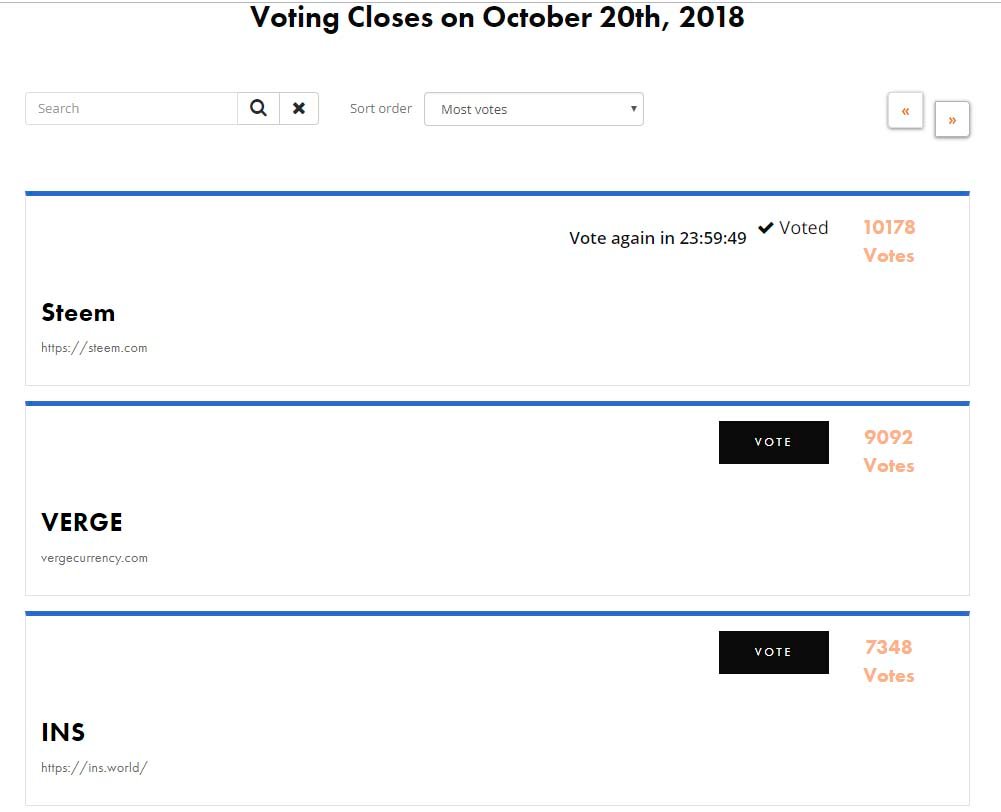Click the sort dropdown's small arrow
The height and width of the screenshot is (812, 1001).
point(633,108)
